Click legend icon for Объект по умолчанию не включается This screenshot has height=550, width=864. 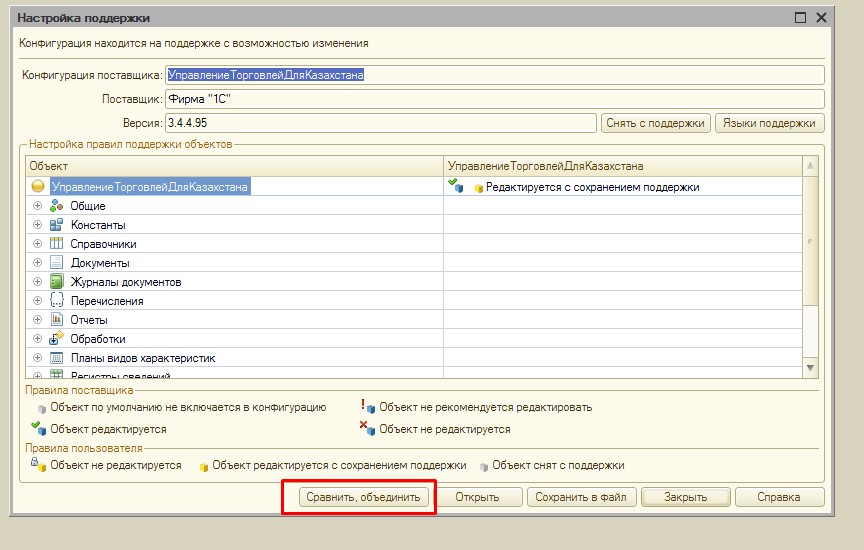click(x=42, y=409)
